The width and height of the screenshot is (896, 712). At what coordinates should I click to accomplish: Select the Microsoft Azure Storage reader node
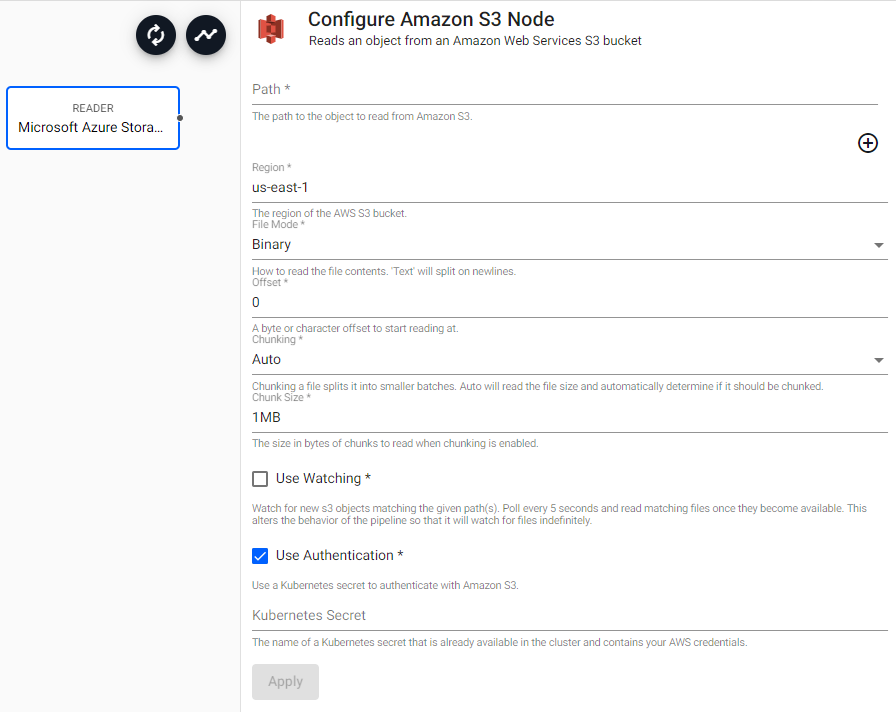pyautogui.click(x=93, y=118)
